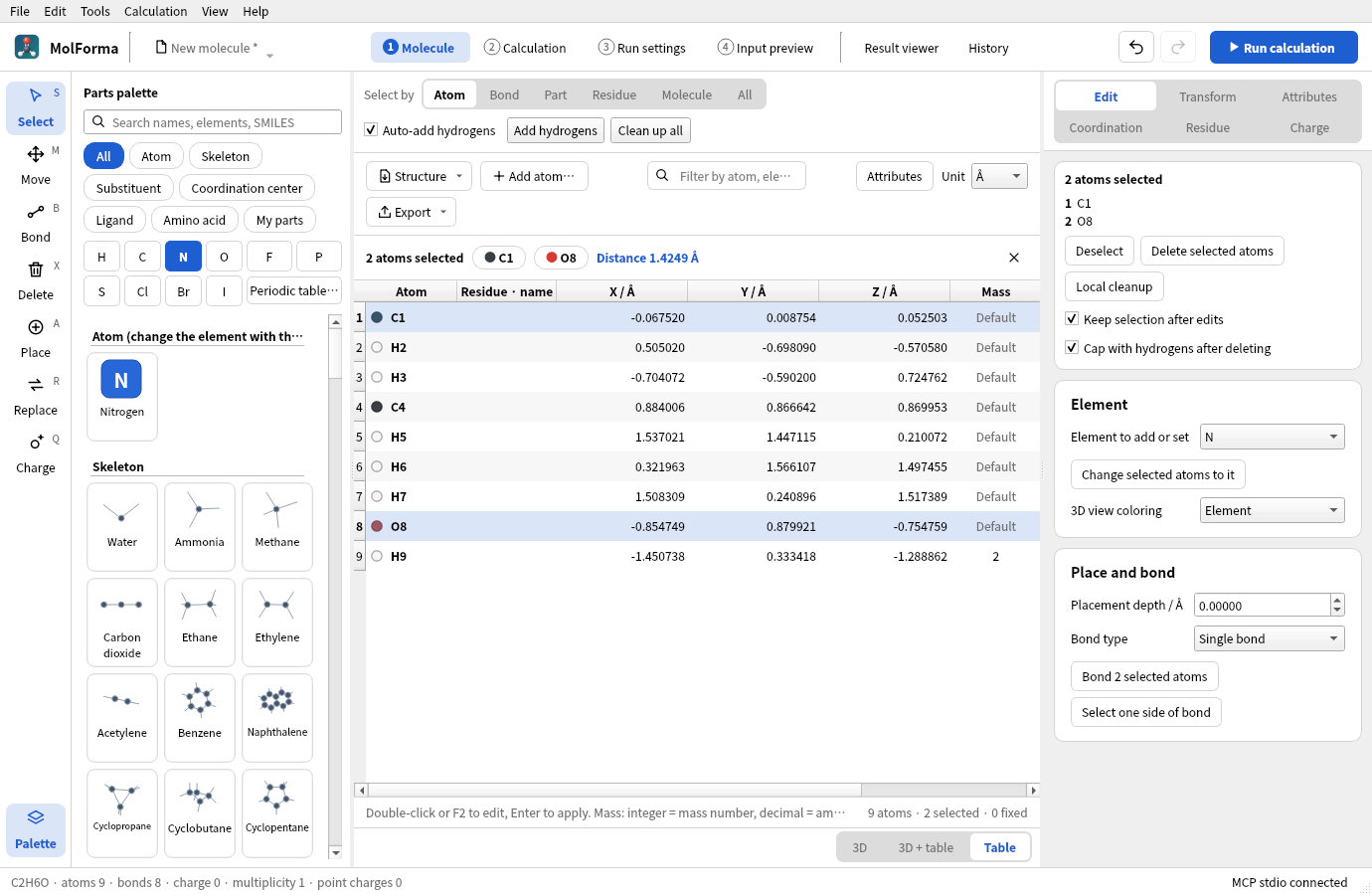Open the Structure dropdown
The width and height of the screenshot is (1372, 895).
click(420, 176)
